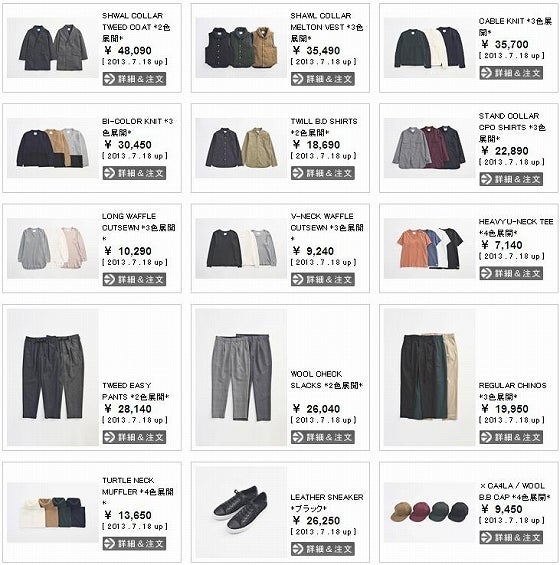Click the arrow icon on Cable Knit order button

pyautogui.click(x=486, y=73)
